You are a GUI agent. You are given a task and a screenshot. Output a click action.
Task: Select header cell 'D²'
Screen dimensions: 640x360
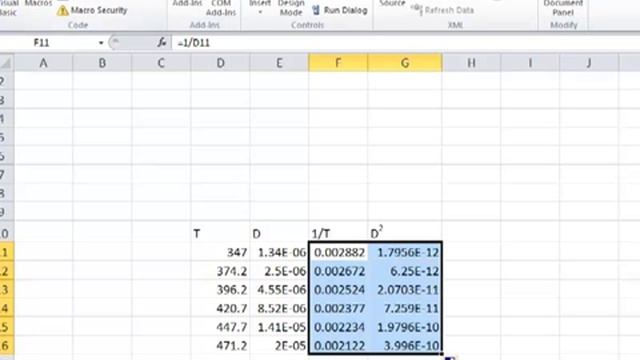[404, 233]
